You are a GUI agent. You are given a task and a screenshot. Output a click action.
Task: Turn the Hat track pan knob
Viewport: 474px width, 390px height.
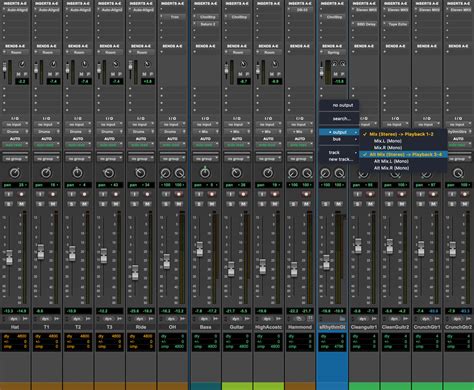[x=15, y=173]
